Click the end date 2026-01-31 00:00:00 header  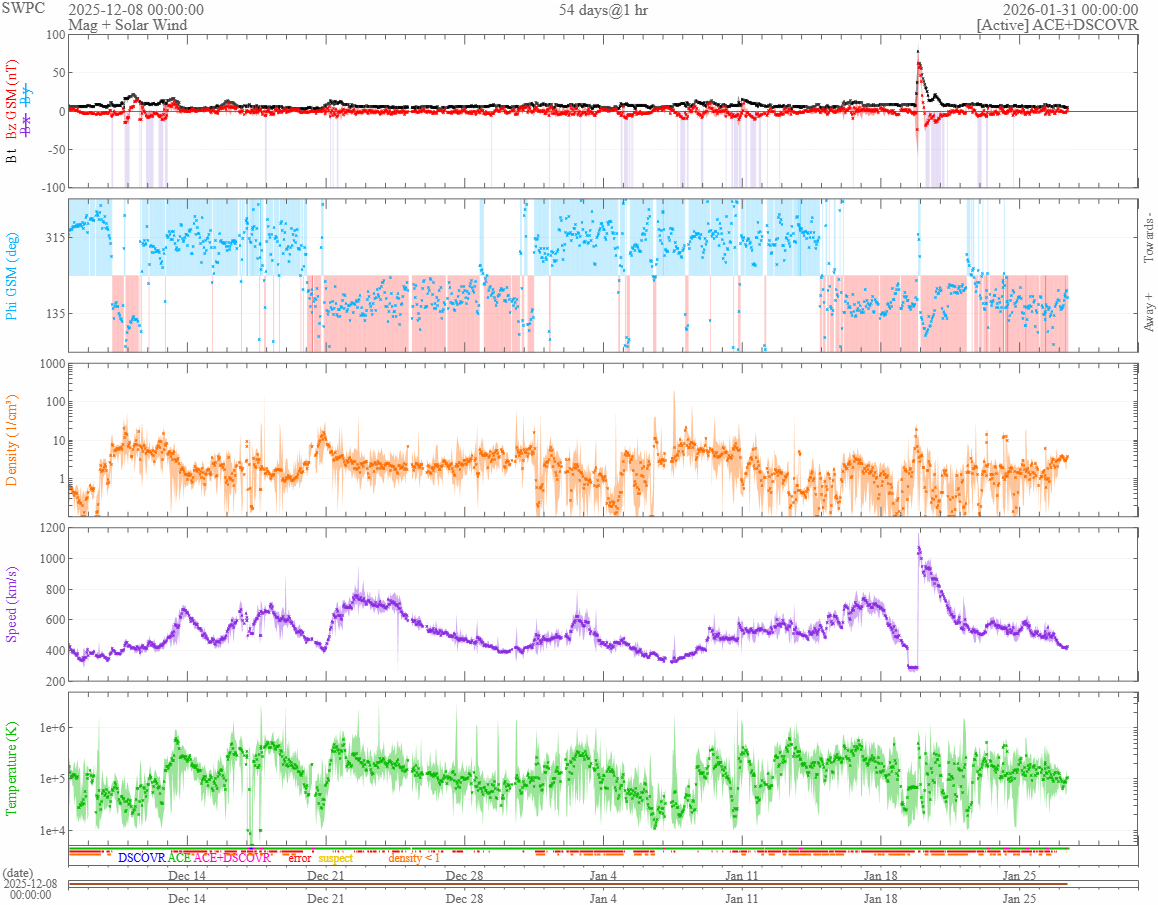1070,10
